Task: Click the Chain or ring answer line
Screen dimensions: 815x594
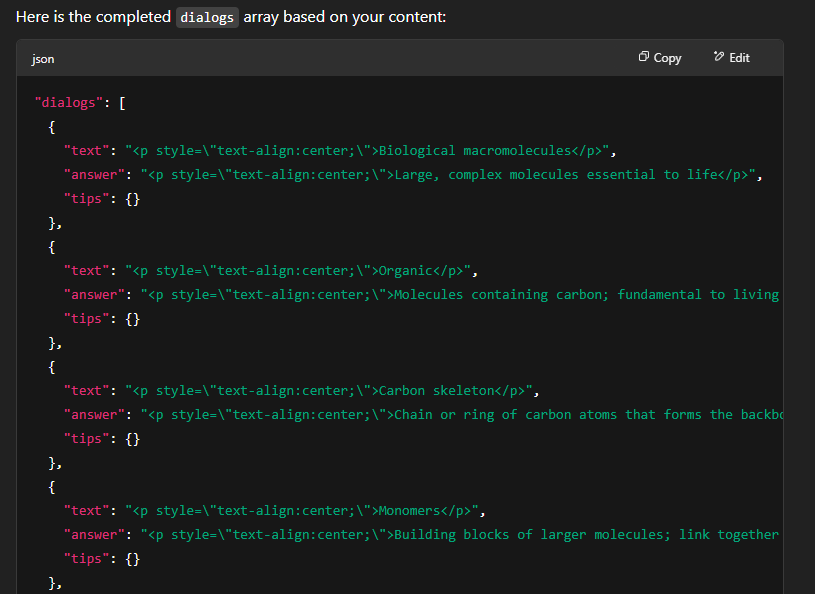Action: (423, 415)
